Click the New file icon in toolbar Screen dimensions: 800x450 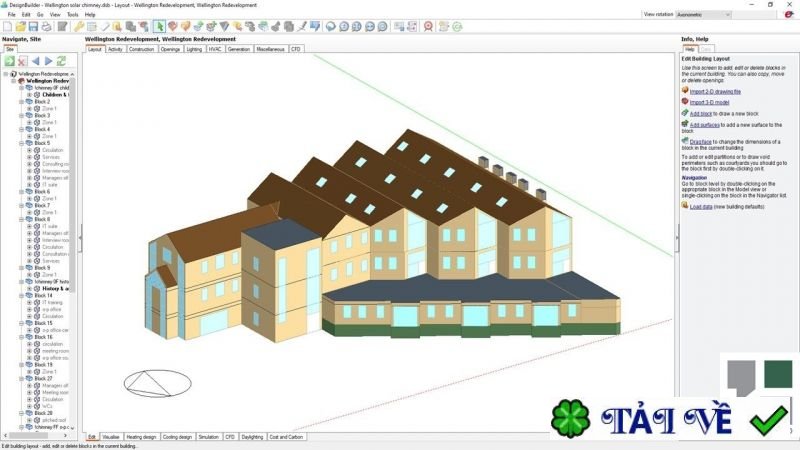[8, 26]
